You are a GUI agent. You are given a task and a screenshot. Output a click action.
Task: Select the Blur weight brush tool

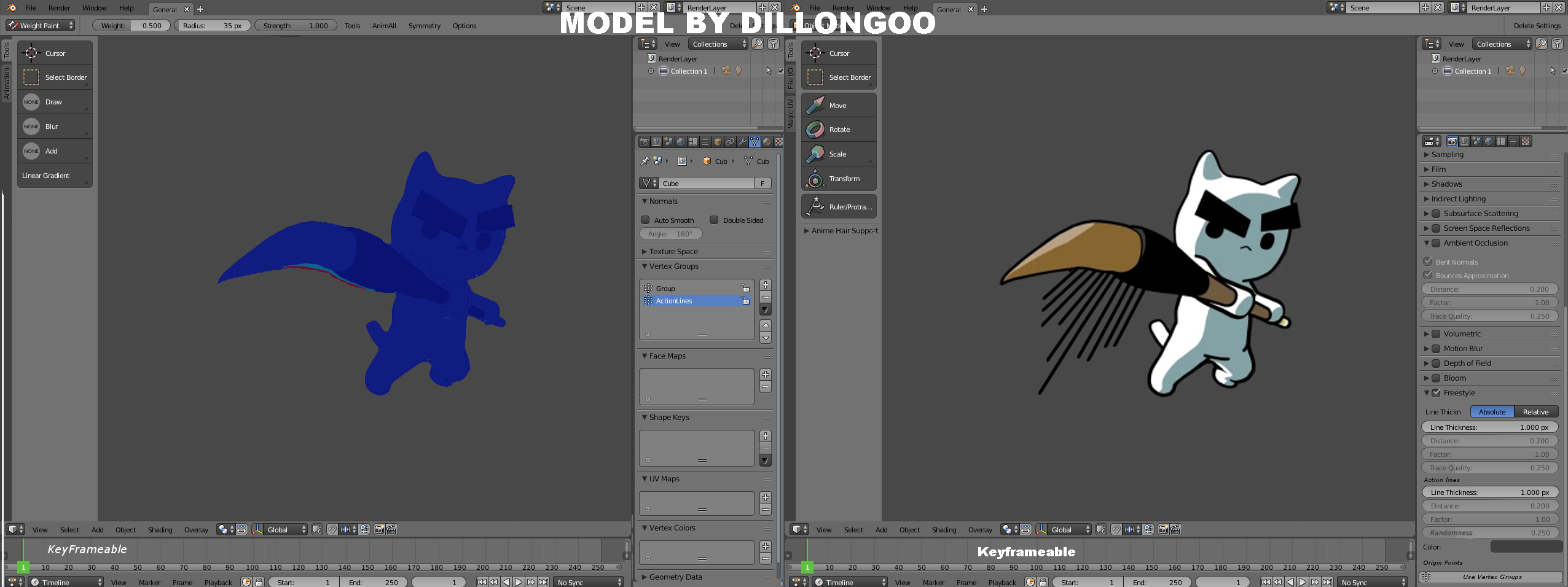(x=55, y=126)
